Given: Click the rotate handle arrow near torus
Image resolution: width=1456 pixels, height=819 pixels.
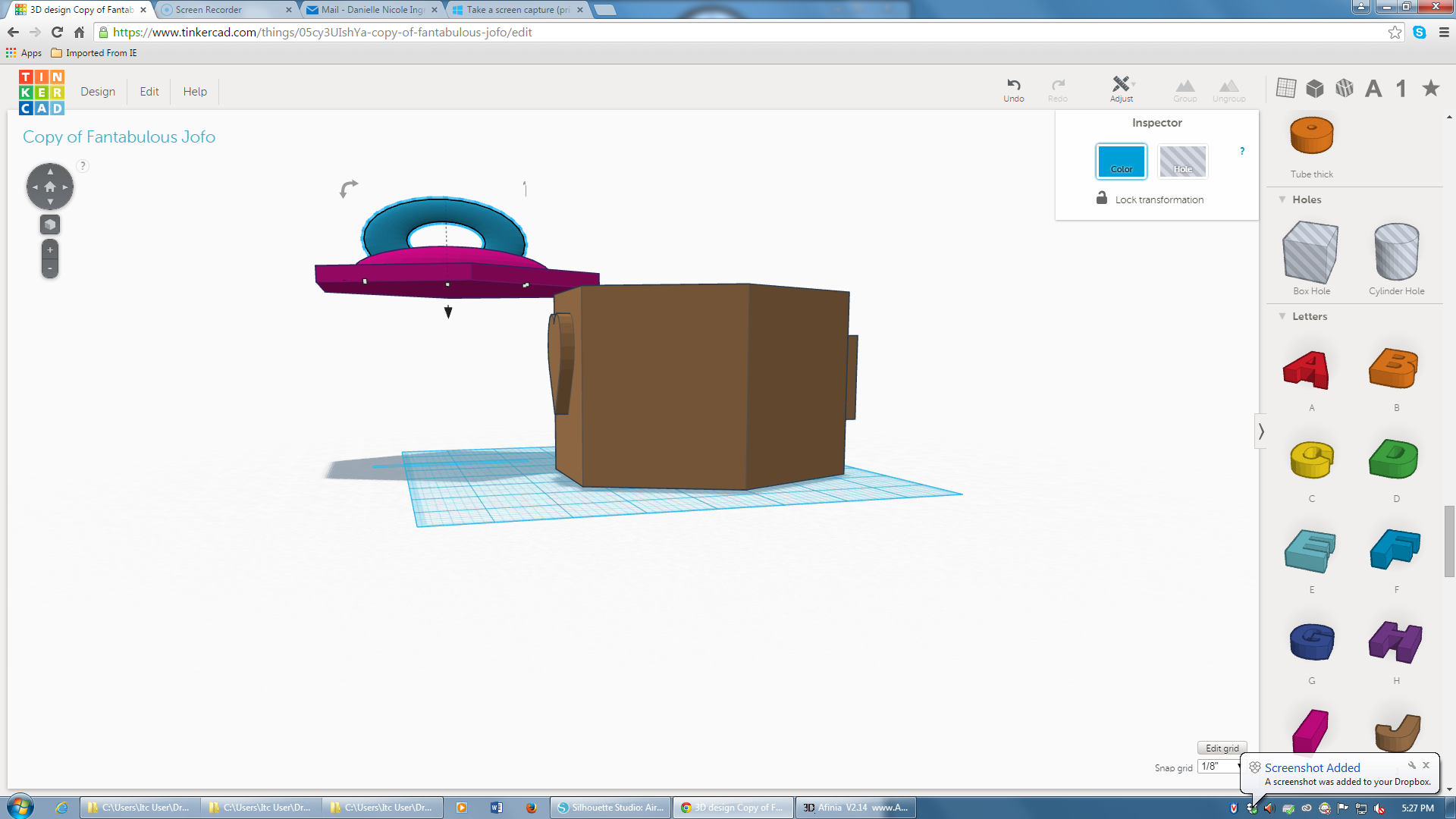Looking at the screenshot, I should (348, 188).
